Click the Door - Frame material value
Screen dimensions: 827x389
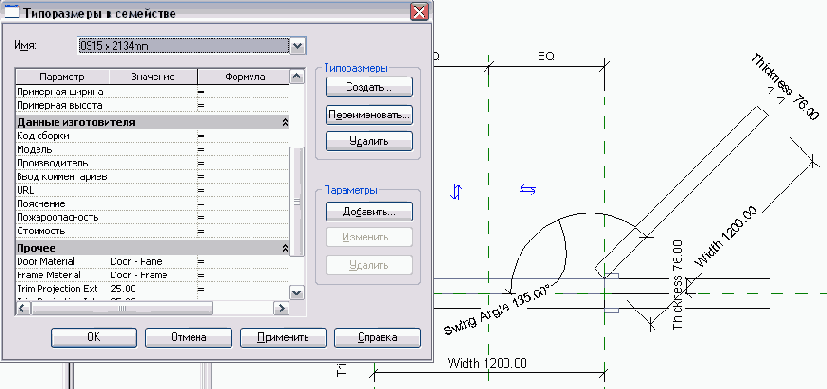point(139,275)
